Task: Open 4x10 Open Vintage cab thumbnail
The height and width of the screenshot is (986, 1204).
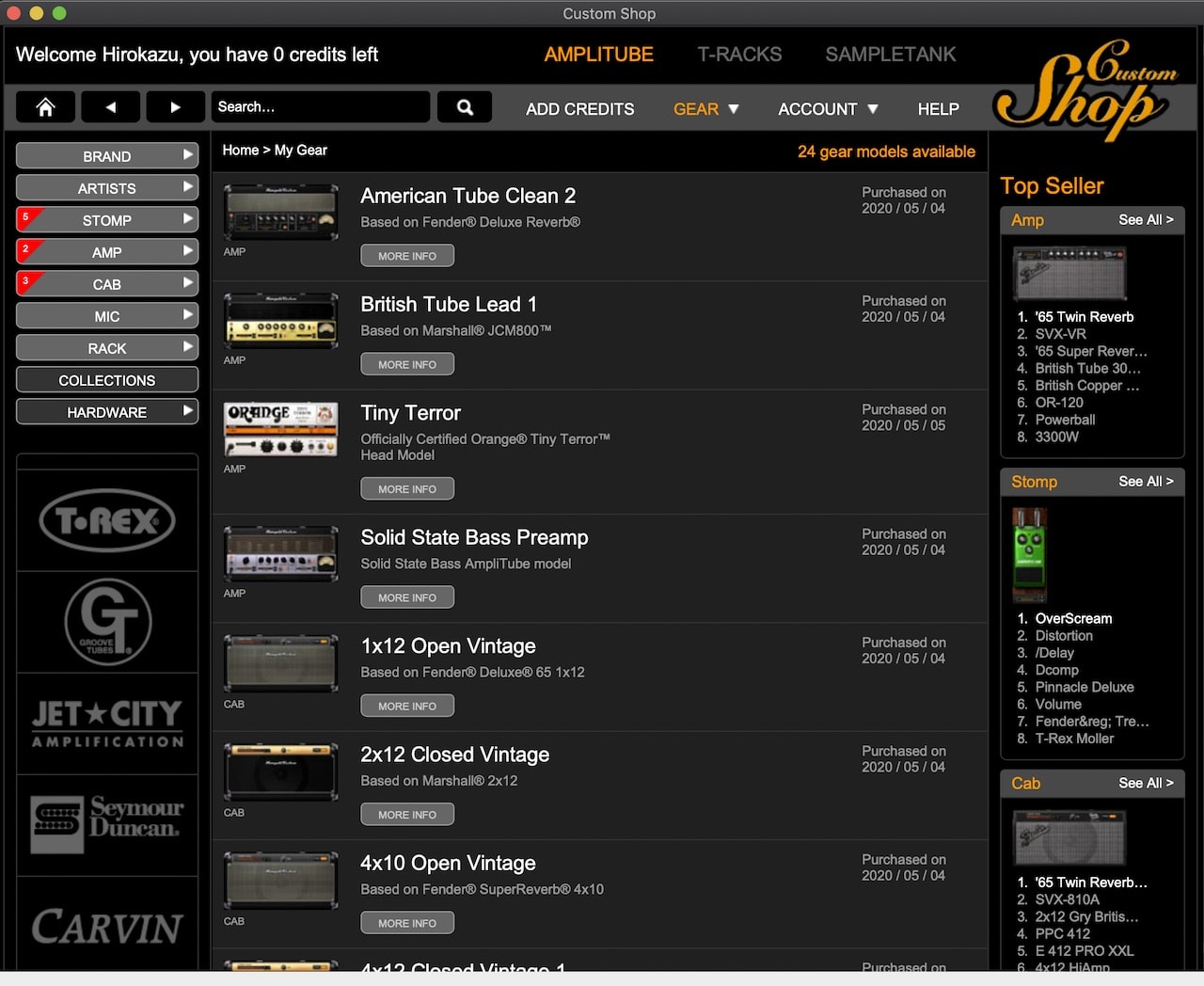Action: 281,881
